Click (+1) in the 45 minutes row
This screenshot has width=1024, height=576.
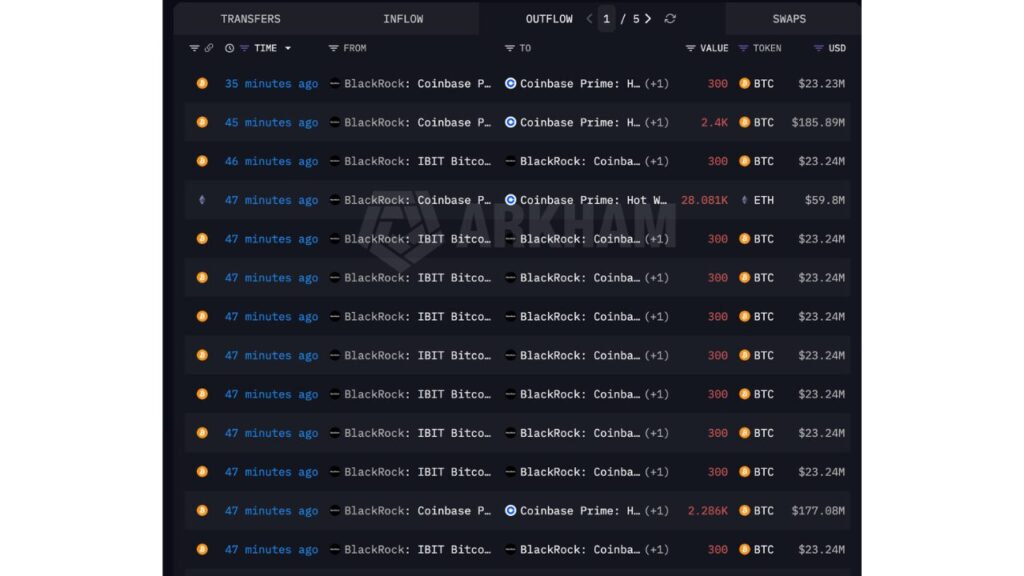(x=657, y=122)
